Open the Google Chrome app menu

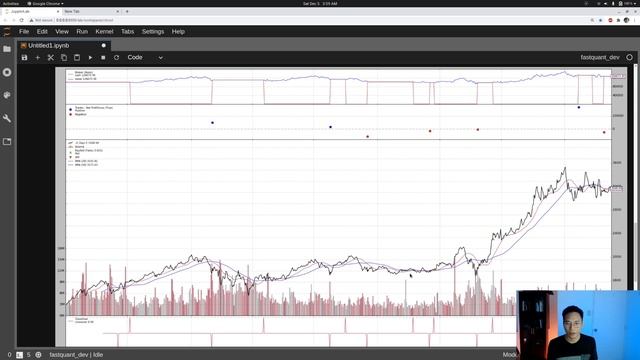point(45,3)
